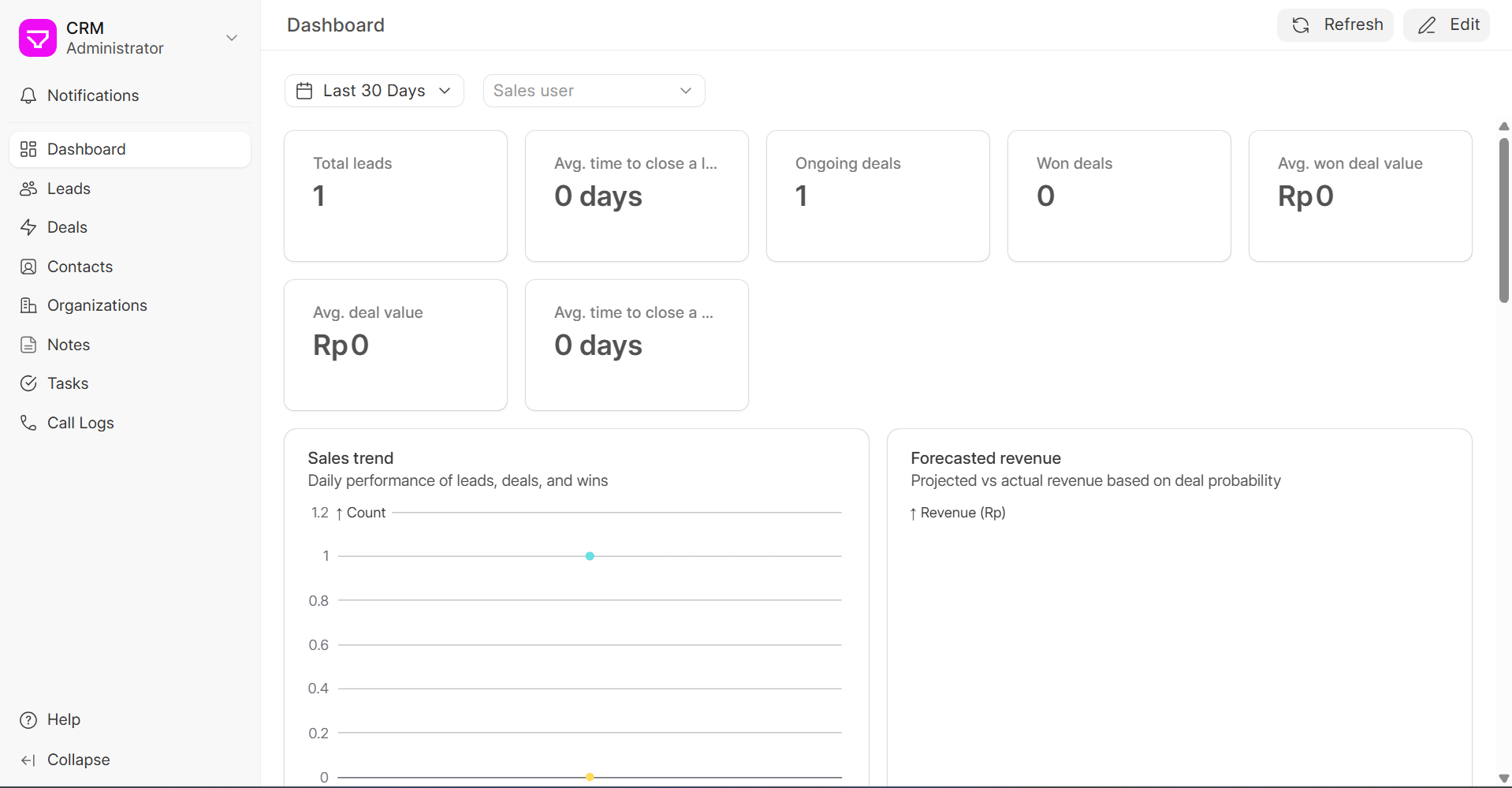Screen dimensions: 1512x788
Task: Click the Deals lightning bolt icon
Action: pos(28,227)
